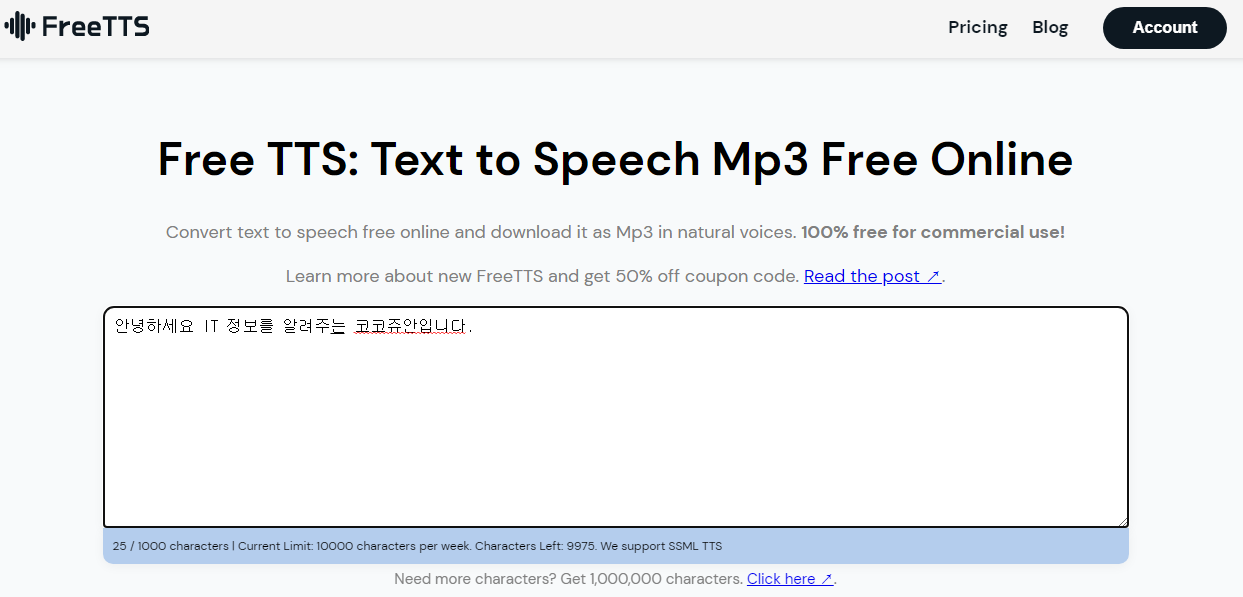Click the Account button

coord(1164,28)
